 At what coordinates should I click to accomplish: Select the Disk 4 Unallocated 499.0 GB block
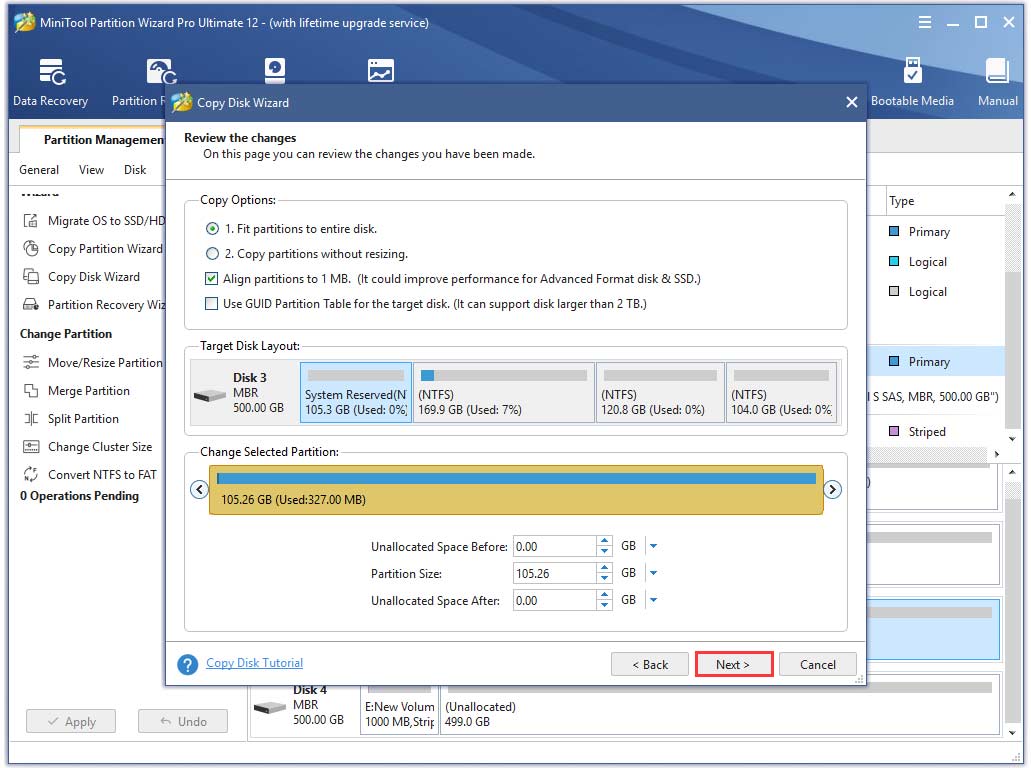click(720, 706)
